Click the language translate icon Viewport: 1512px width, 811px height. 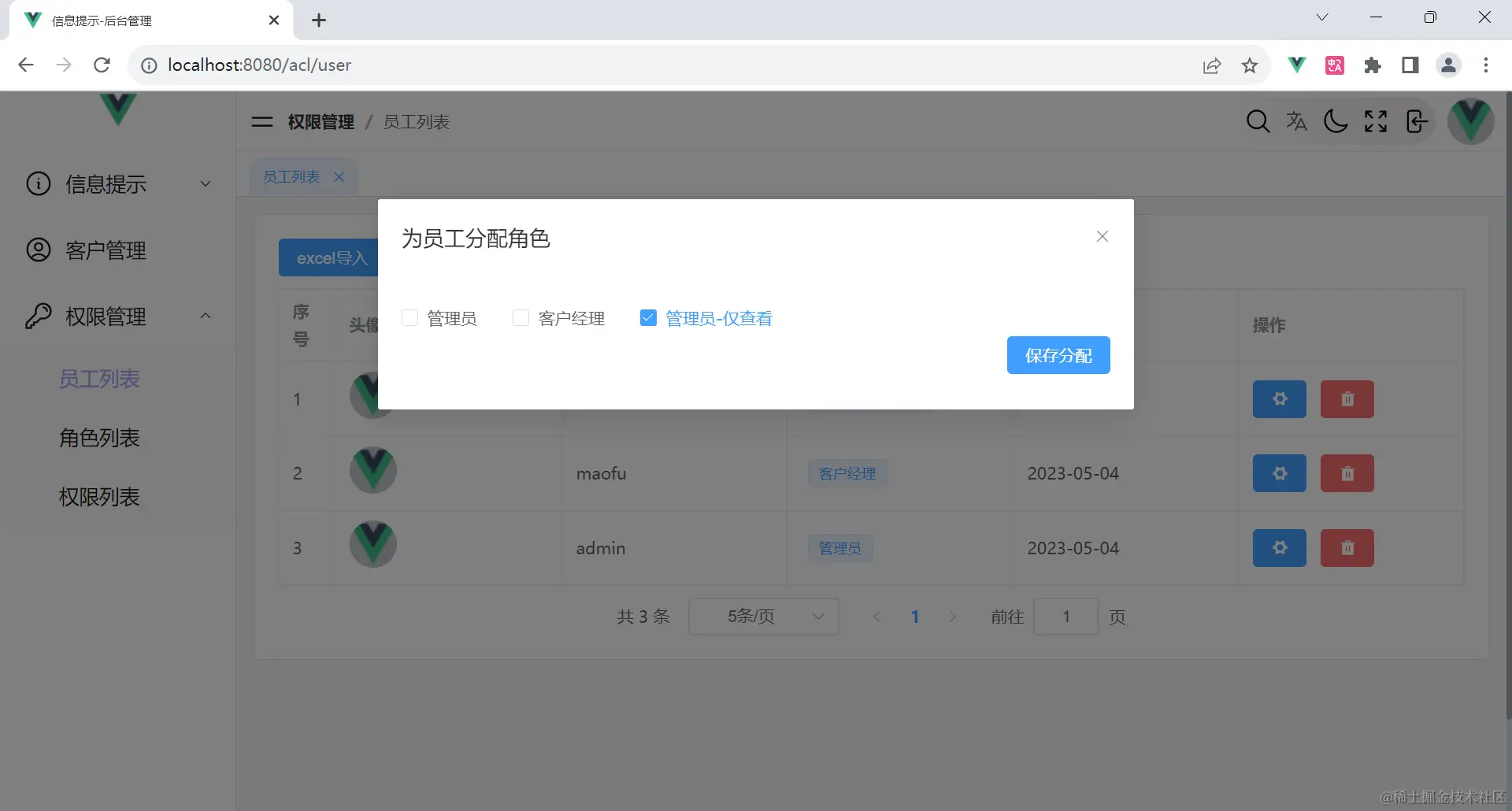coord(1296,121)
